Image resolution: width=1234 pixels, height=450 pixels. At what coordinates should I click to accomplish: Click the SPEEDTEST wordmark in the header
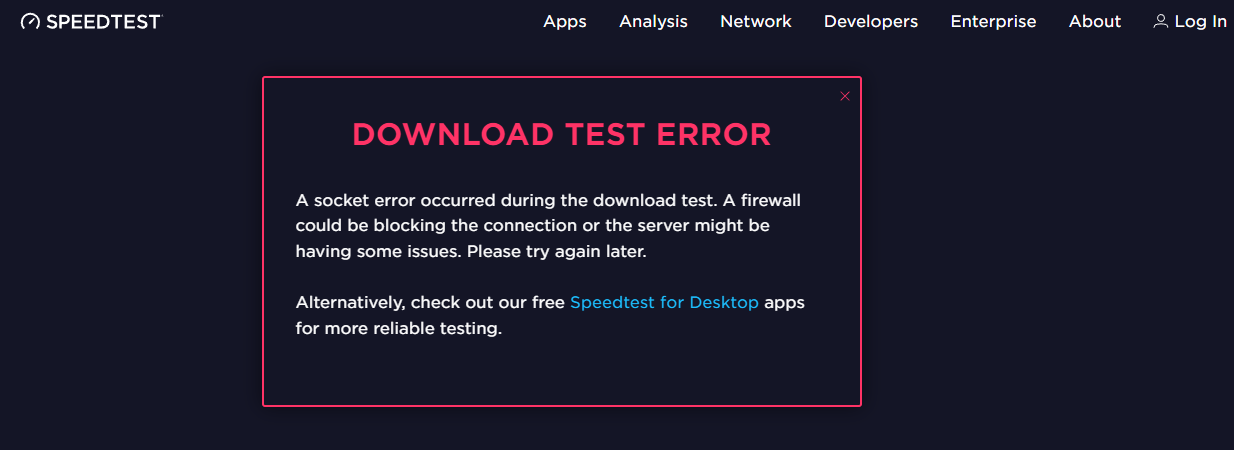point(104,21)
